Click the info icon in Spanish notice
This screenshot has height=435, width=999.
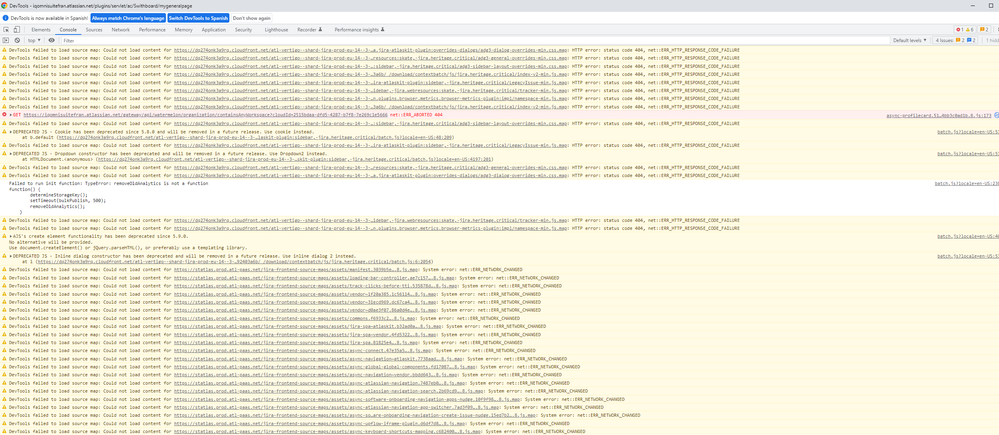pos(6,18)
